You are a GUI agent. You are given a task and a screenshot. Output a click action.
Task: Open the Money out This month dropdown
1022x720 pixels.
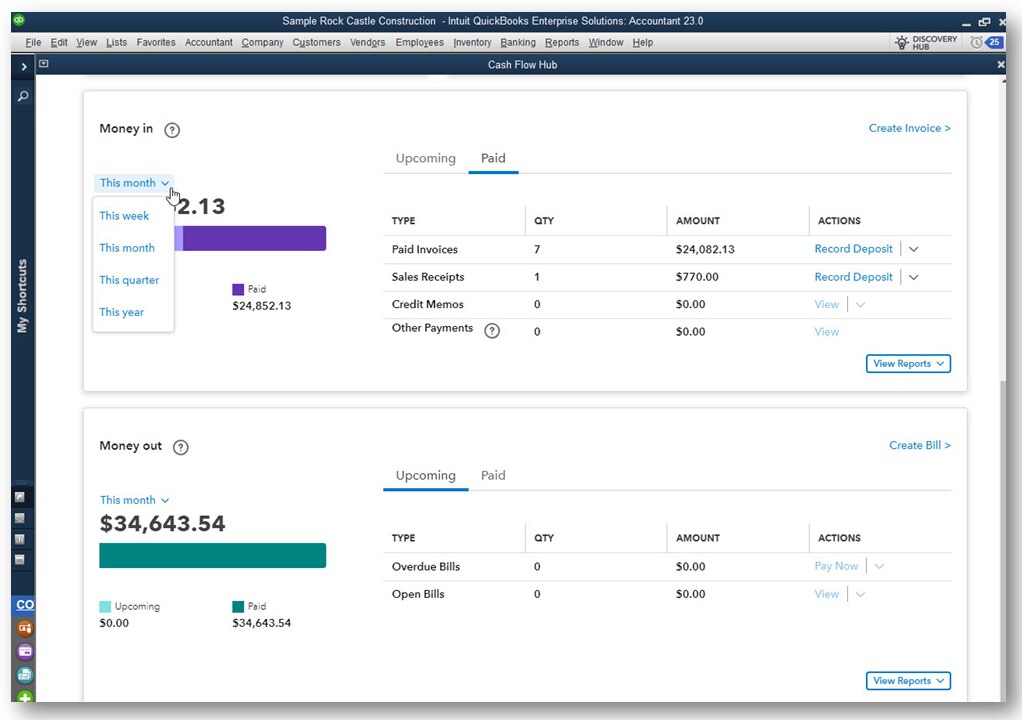click(133, 499)
